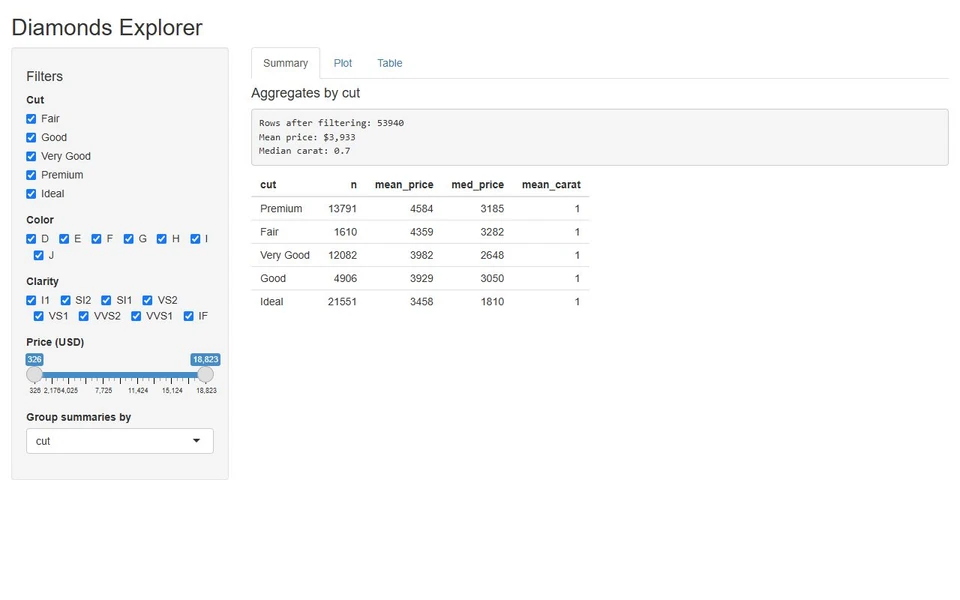Toggle clarity VVS2 checkbox
This screenshot has height=600, width=960.
click(84, 316)
